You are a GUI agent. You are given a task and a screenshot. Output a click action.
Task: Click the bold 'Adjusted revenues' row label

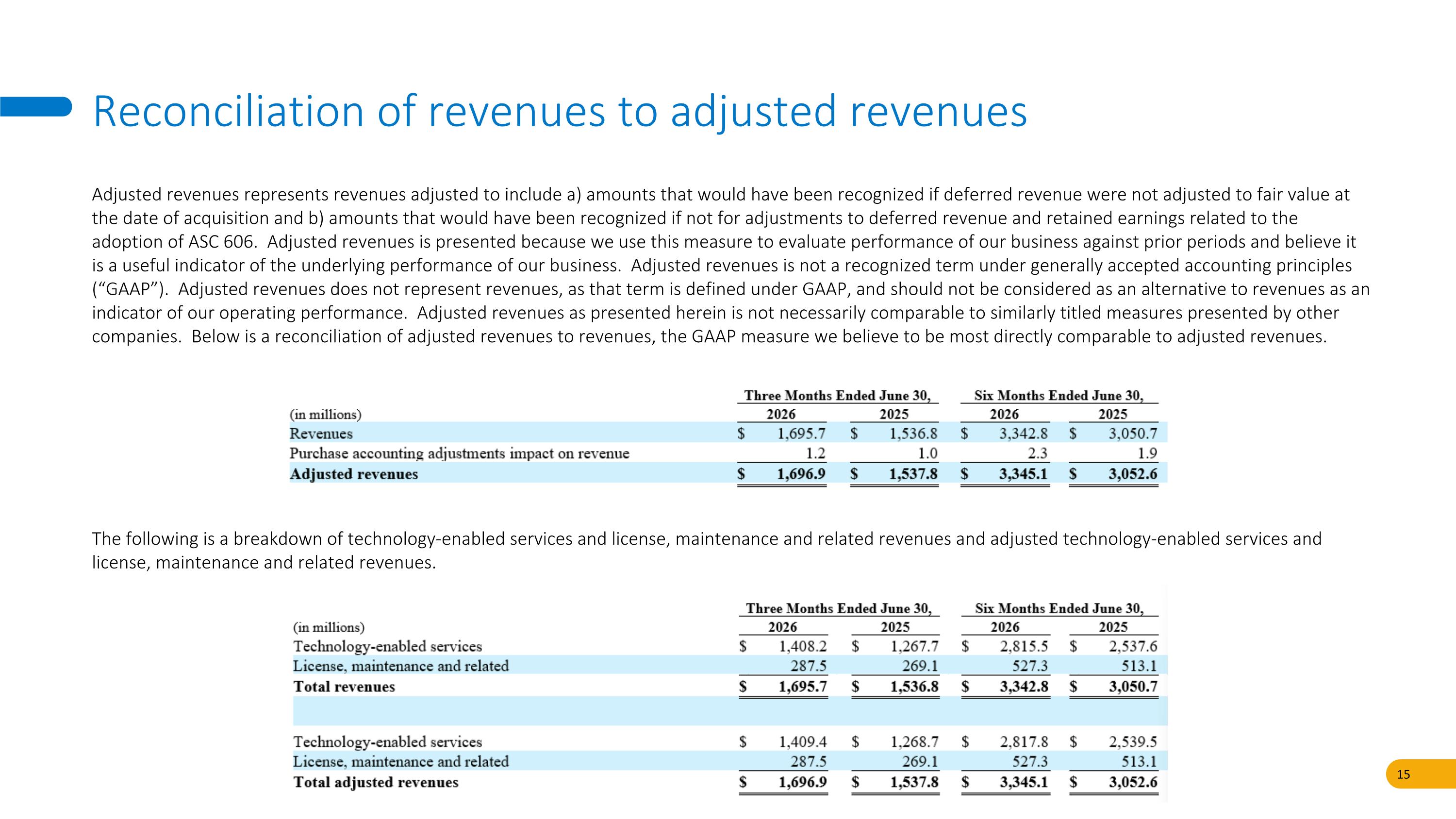[354, 474]
